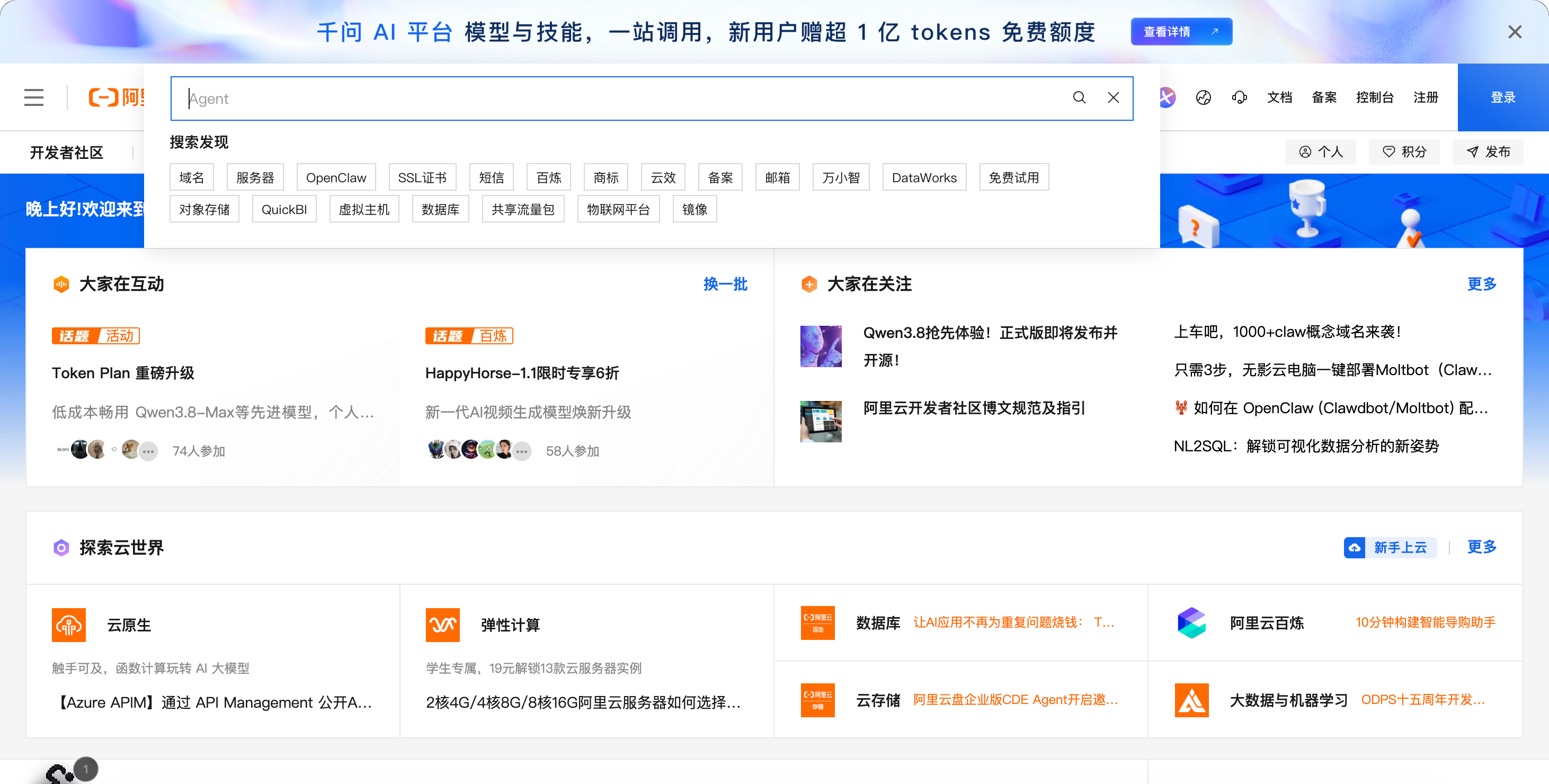
Task: Click 查看详情 banner button
Action: (x=1181, y=32)
